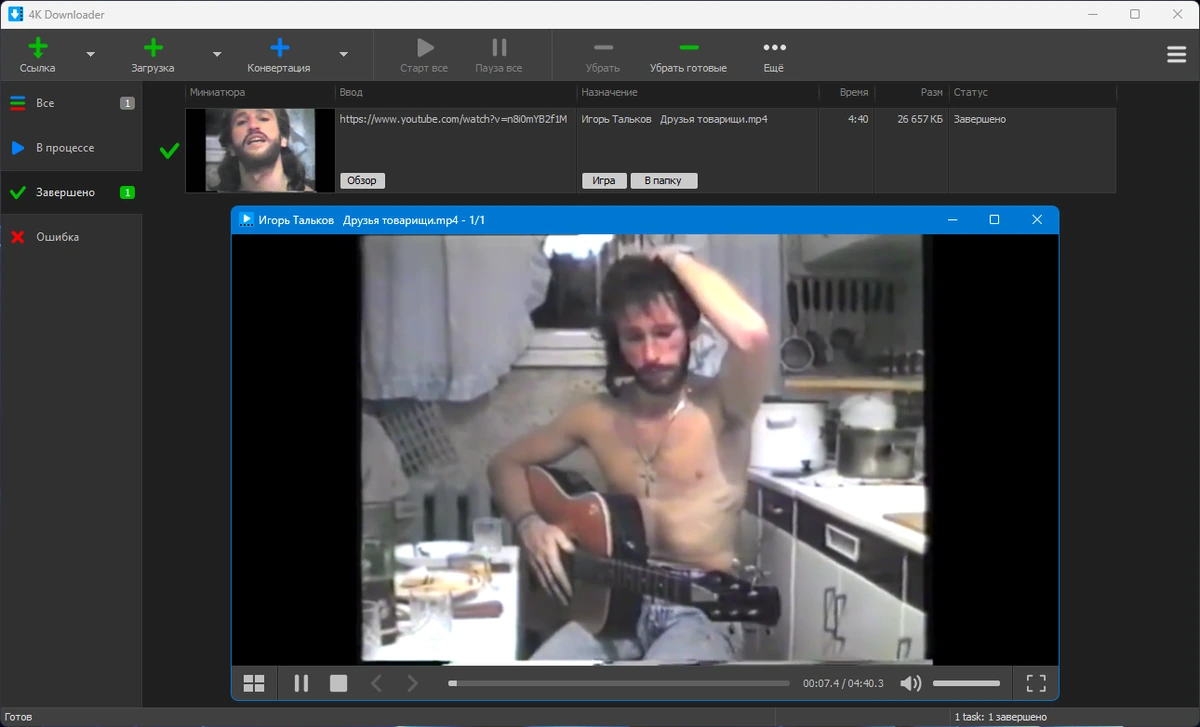
Task: Click the downloaded video's thumbnail
Action: [260, 150]
